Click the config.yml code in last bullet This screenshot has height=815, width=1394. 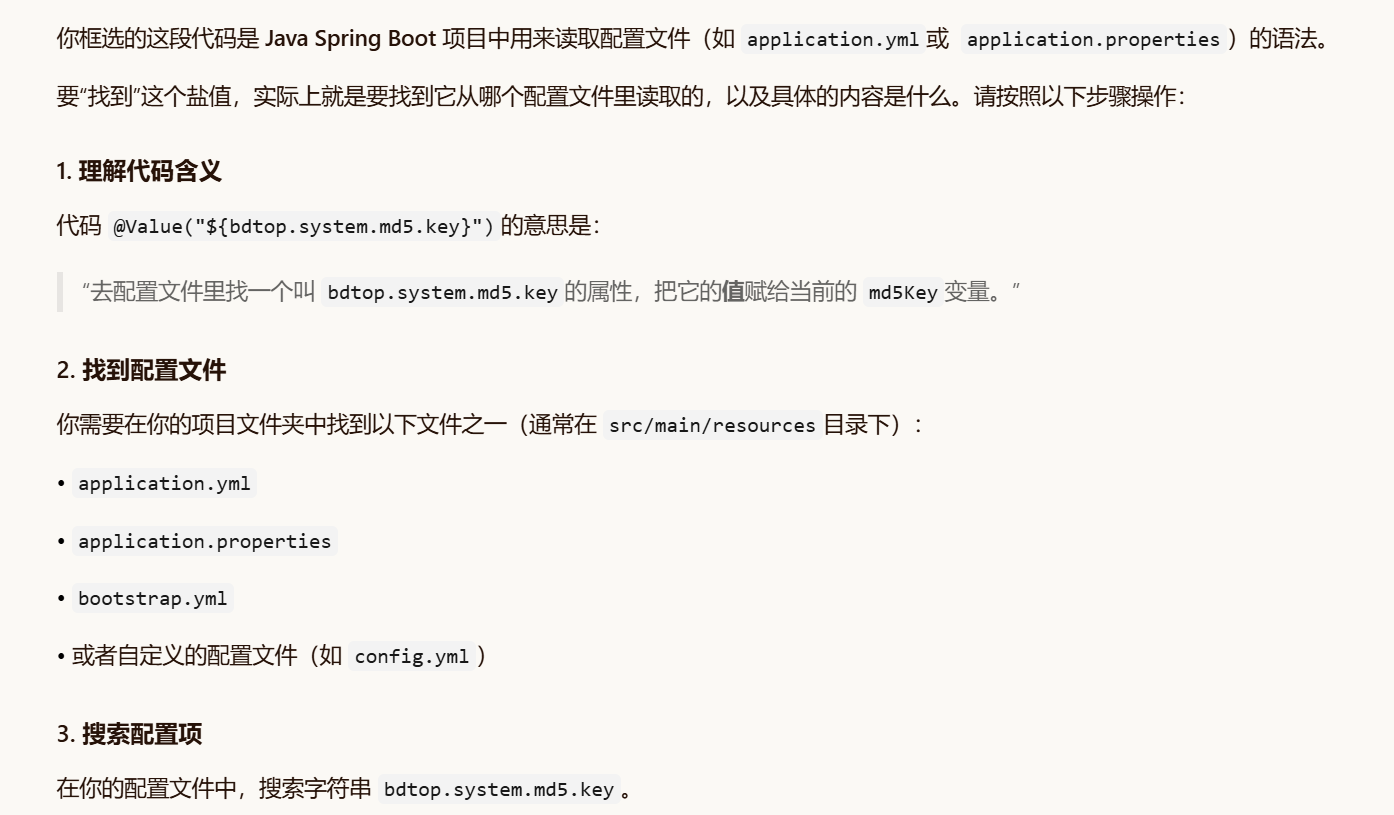point(412,657)
